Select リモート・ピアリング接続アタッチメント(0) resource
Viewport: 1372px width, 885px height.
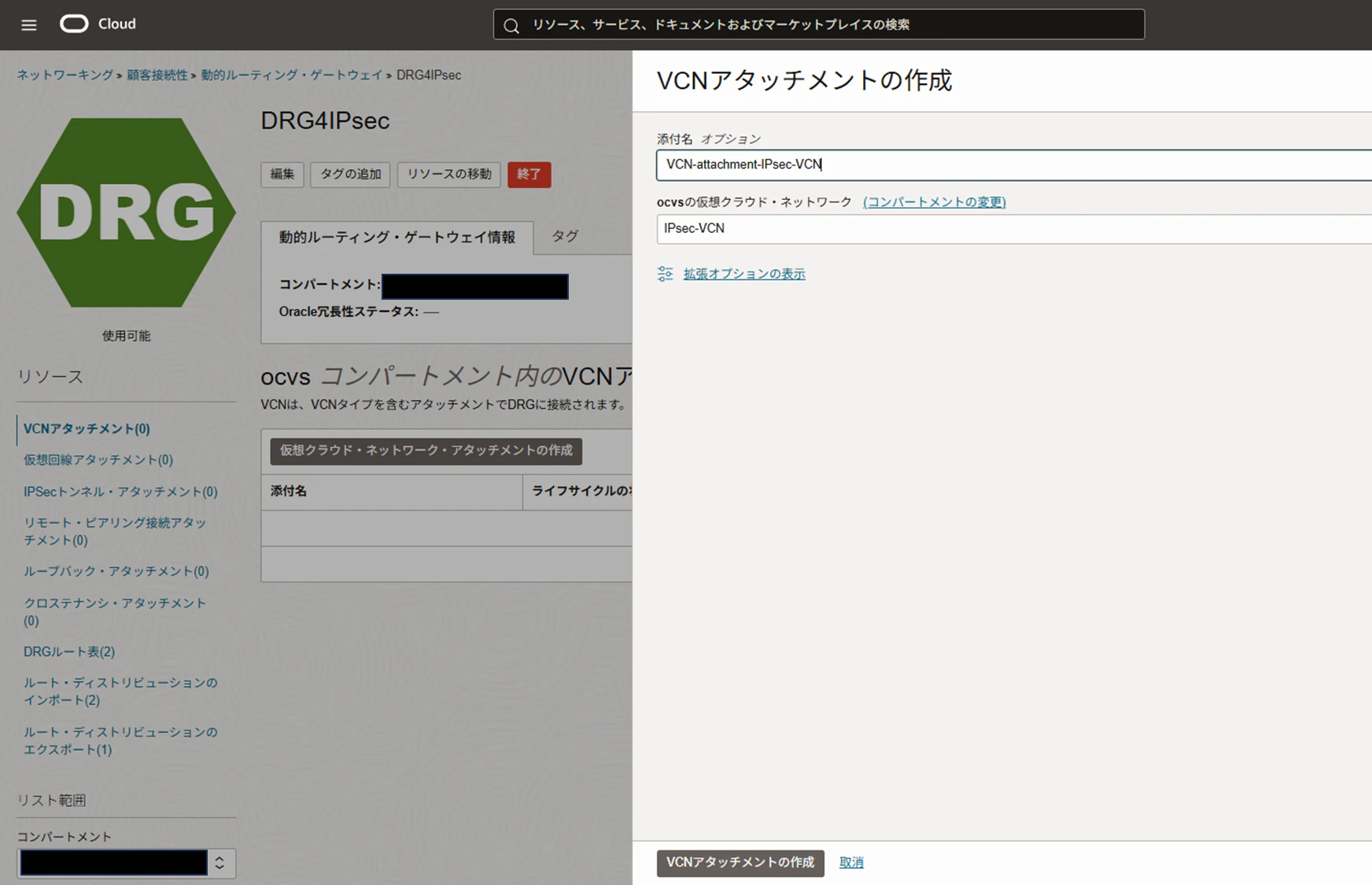[115, 532]
